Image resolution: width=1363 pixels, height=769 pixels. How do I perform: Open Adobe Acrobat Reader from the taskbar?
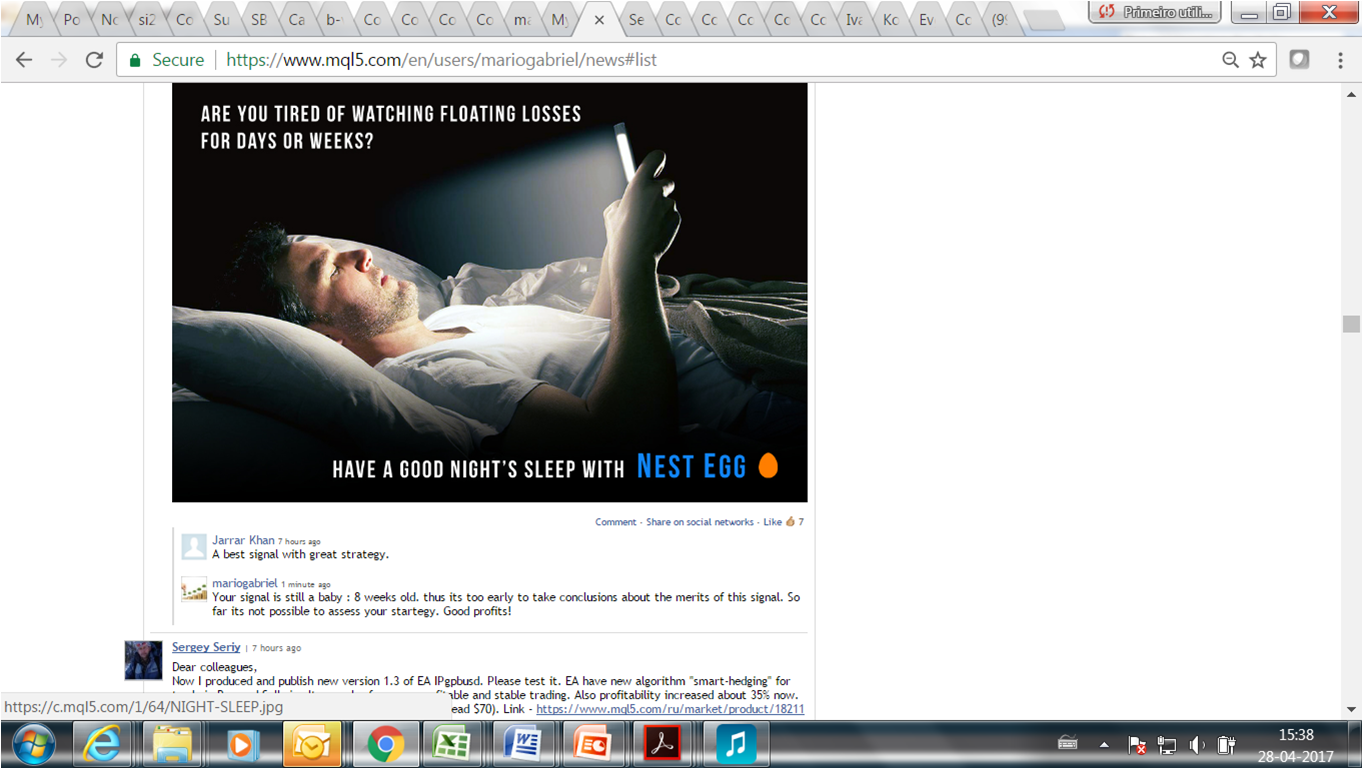(662, 745)
